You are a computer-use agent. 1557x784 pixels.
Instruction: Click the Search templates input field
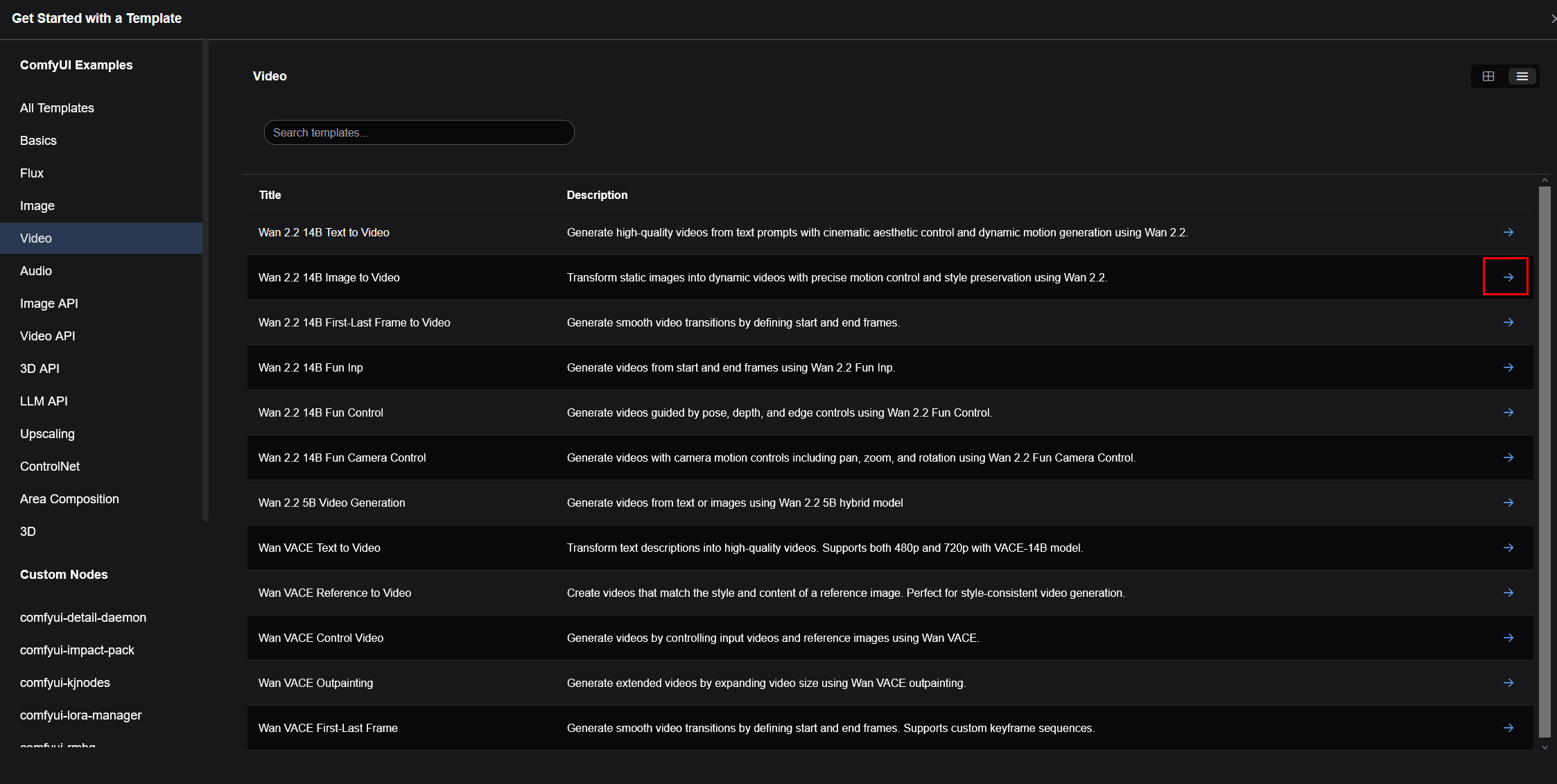point(419,132)
